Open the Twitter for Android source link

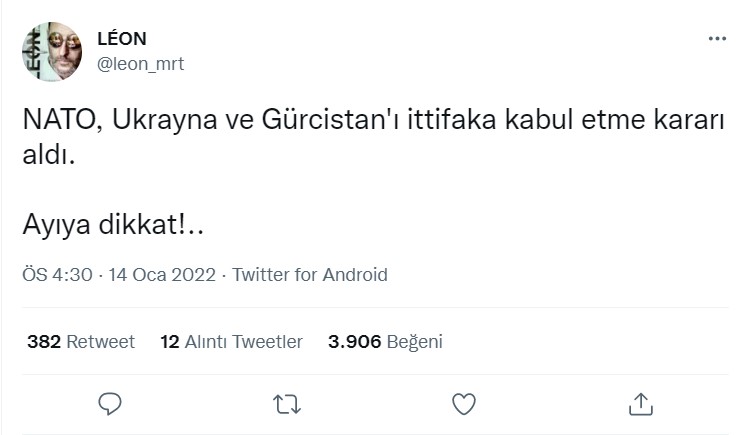point(310,275)
